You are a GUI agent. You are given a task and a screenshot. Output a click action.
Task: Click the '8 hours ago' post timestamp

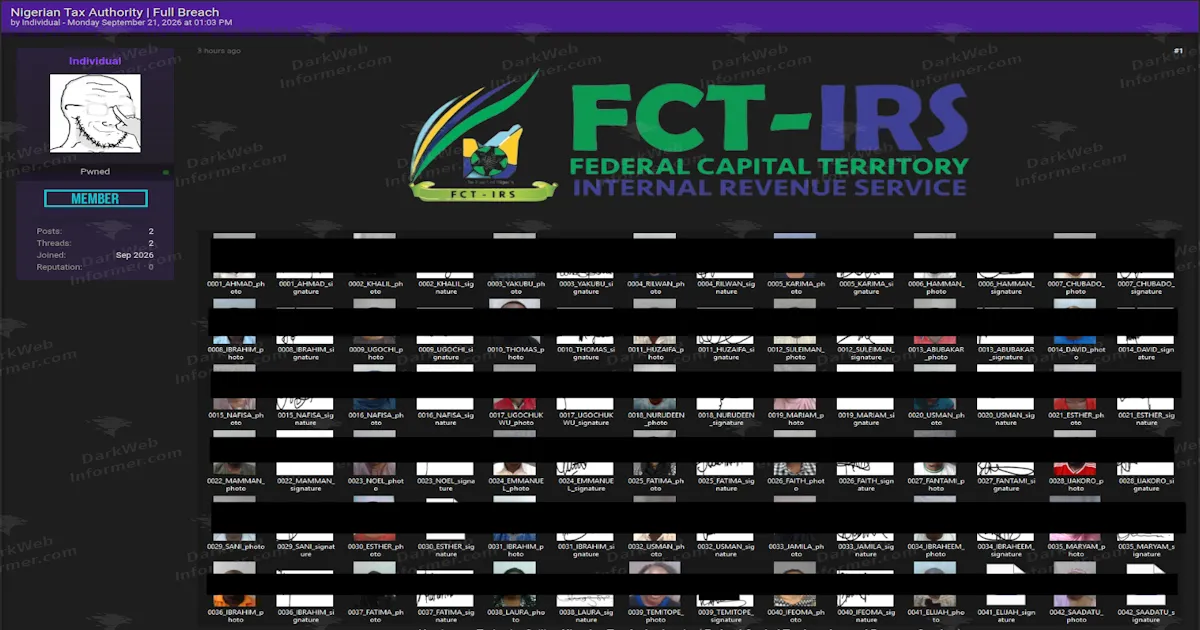coord(219,51)
